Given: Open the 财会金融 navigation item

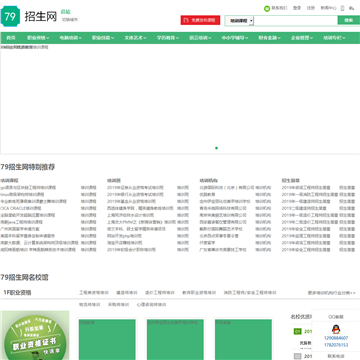Looking at the screenshot, I should 270,38.
